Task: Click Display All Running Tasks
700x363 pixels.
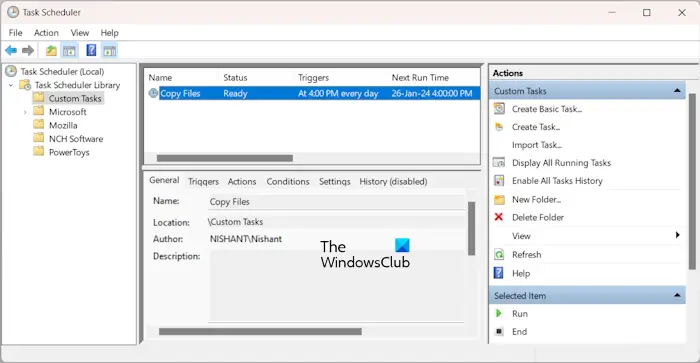Action: (561, 163)
